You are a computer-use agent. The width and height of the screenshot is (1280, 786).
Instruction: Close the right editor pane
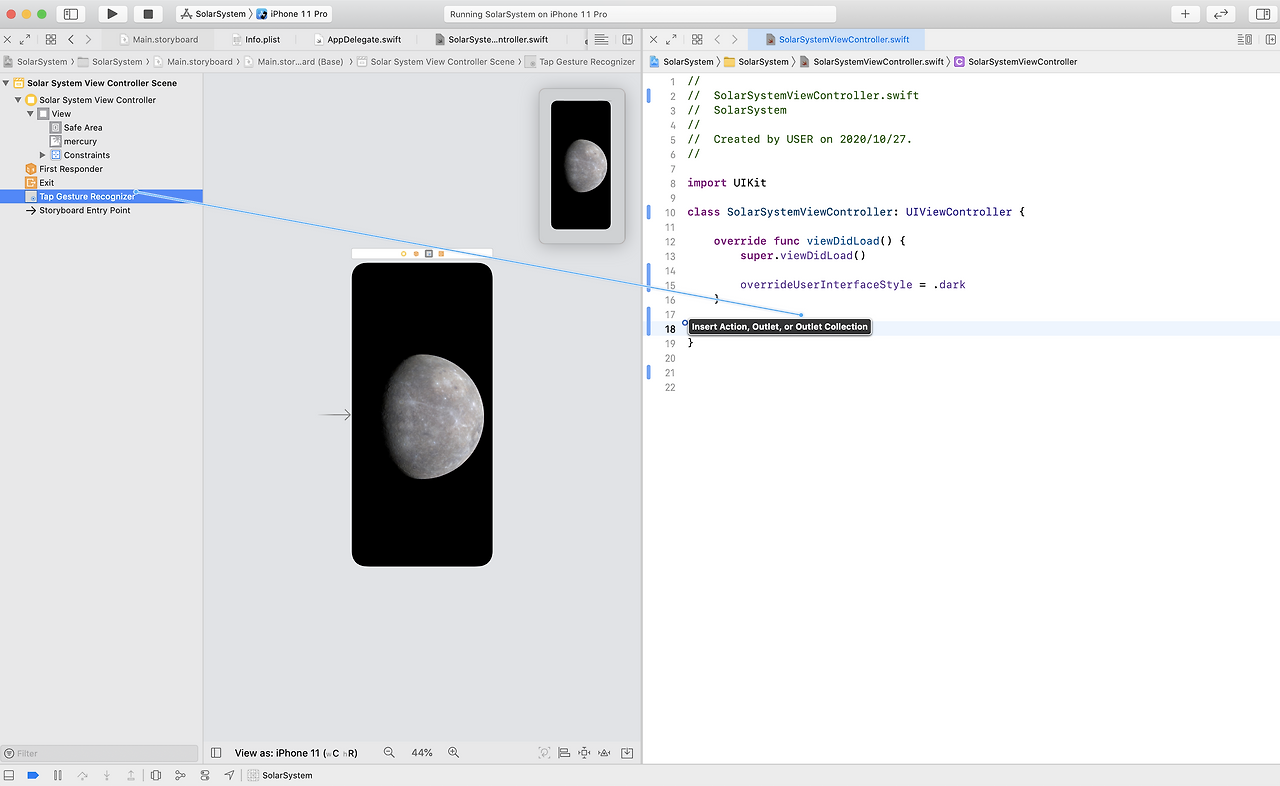(654, 40)
